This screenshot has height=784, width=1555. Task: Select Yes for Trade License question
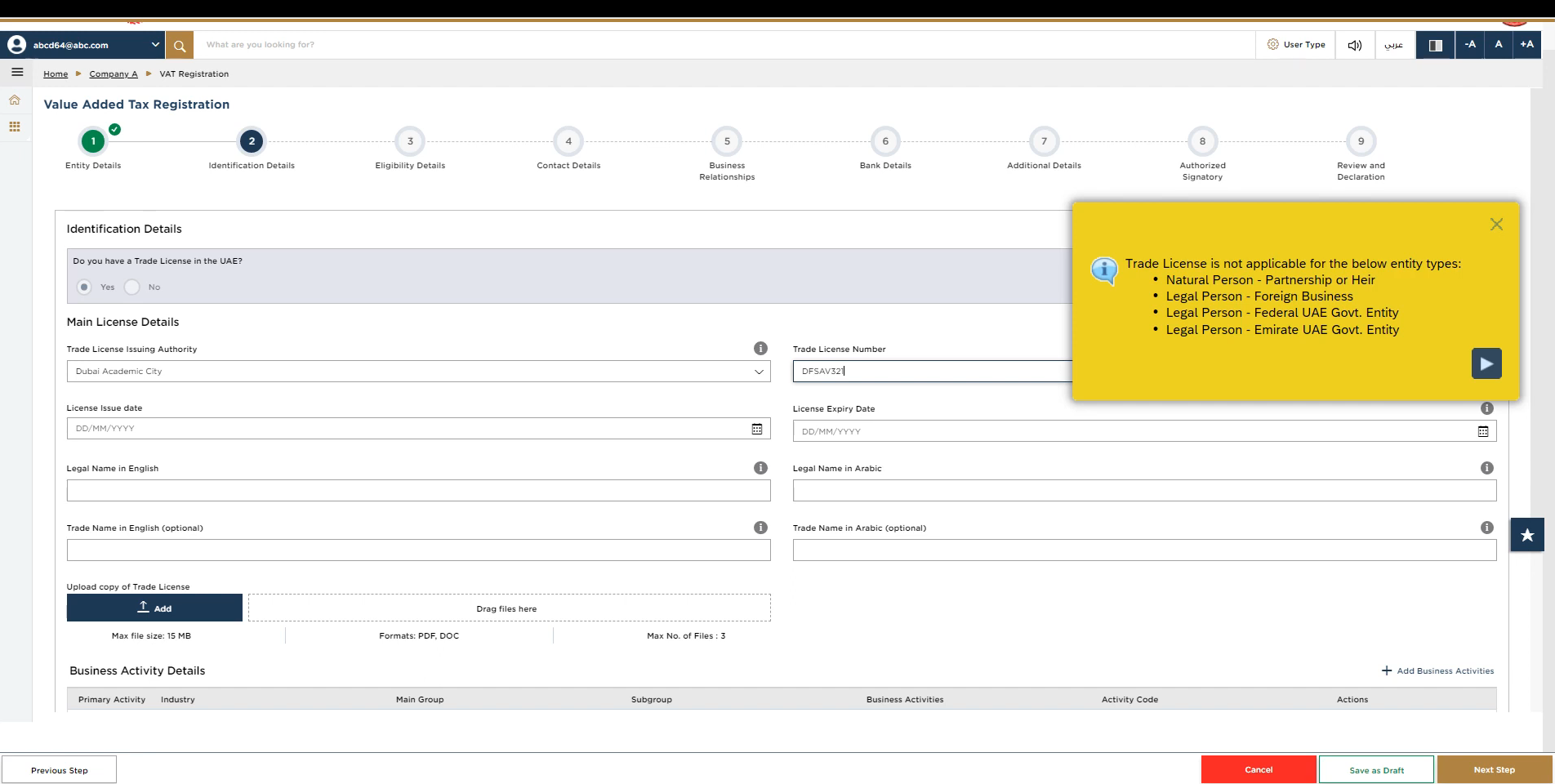pyautogui.click(x=84, y=287)
